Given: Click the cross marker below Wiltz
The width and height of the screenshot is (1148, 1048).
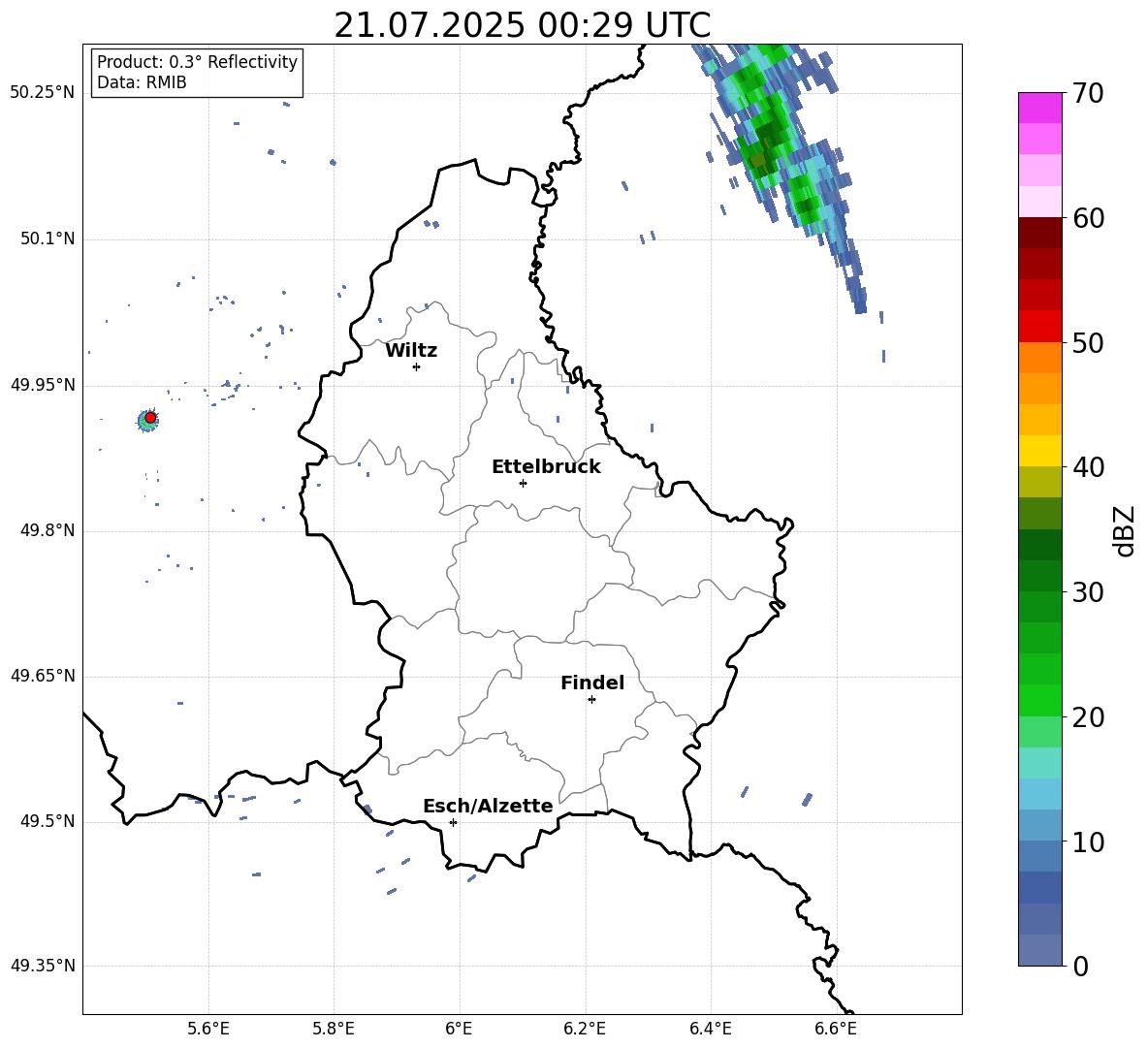Looking at the screenshot, I should click(417, 366).
